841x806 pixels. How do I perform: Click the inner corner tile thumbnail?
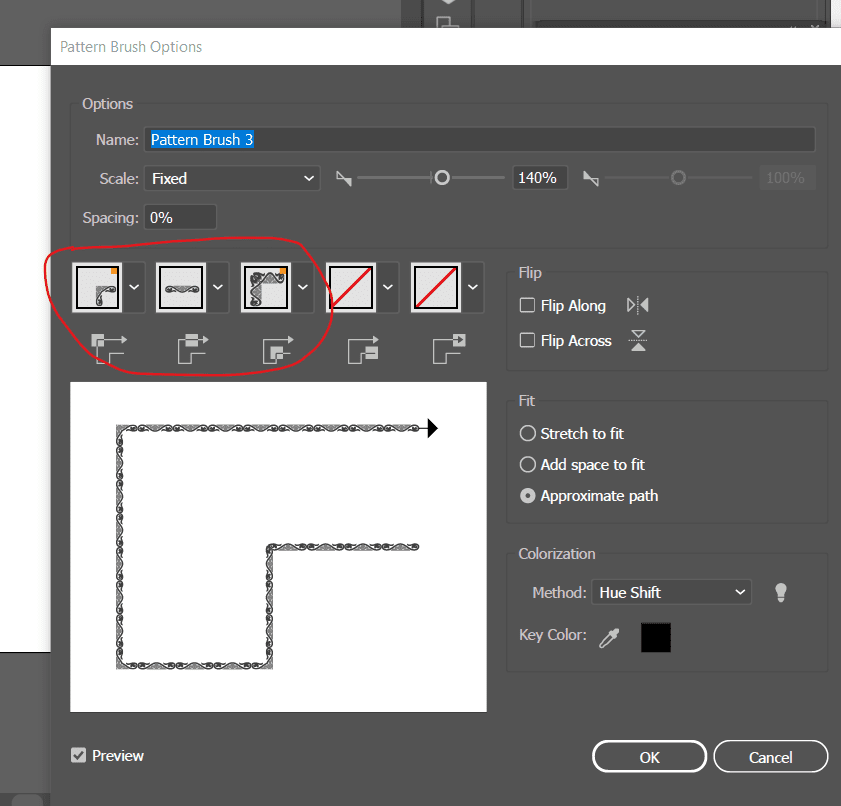[x=266, y=287]
